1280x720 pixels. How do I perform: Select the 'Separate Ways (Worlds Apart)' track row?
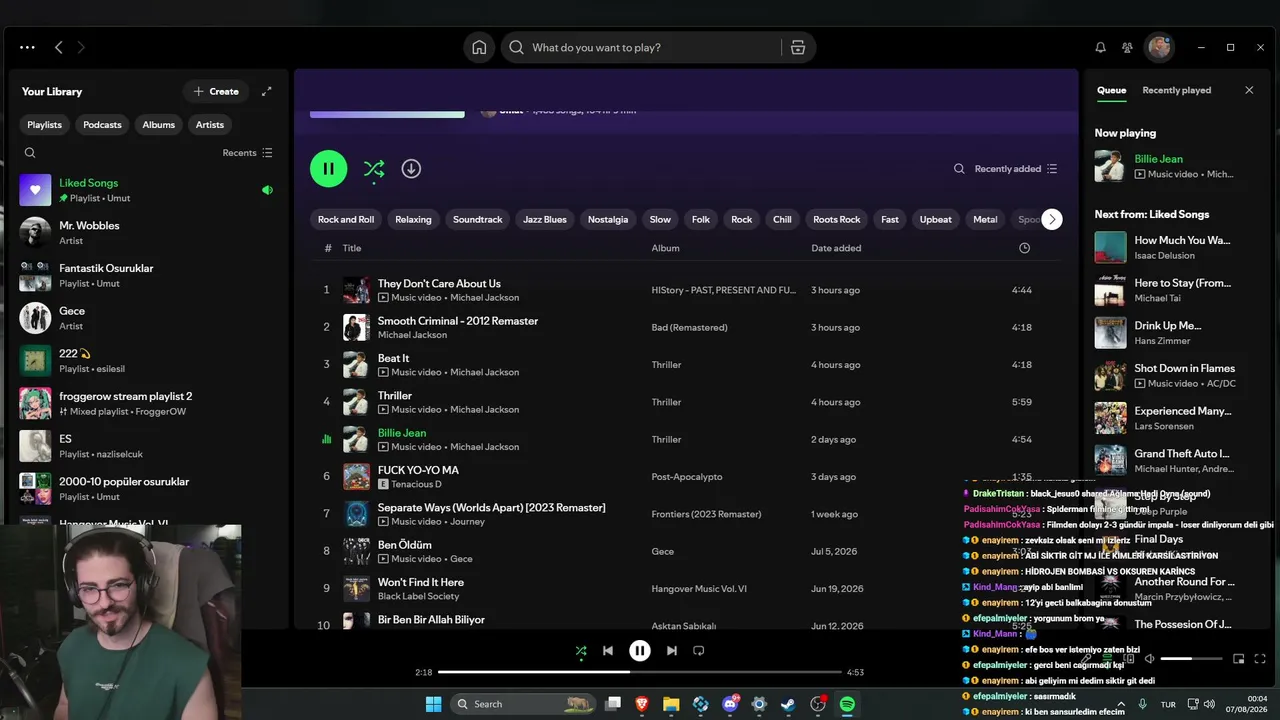685,514
